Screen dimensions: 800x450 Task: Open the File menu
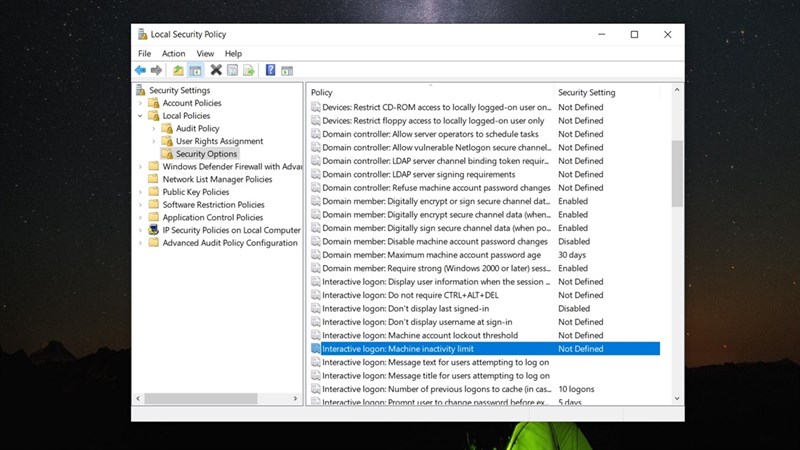point(144,54)
